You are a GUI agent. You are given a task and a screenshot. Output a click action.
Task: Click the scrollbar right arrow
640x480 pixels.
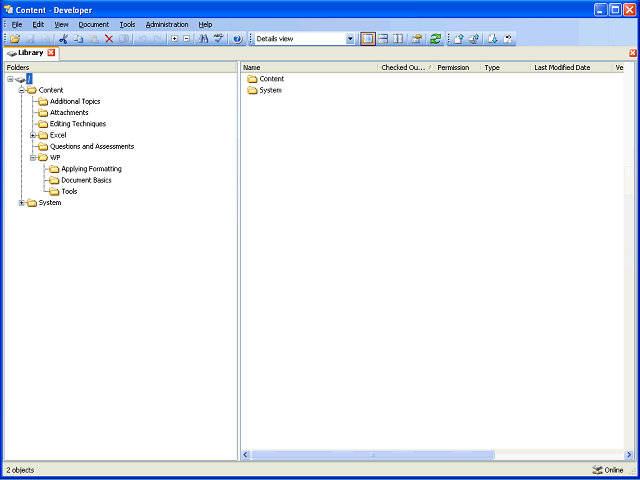tap(629, 455)
